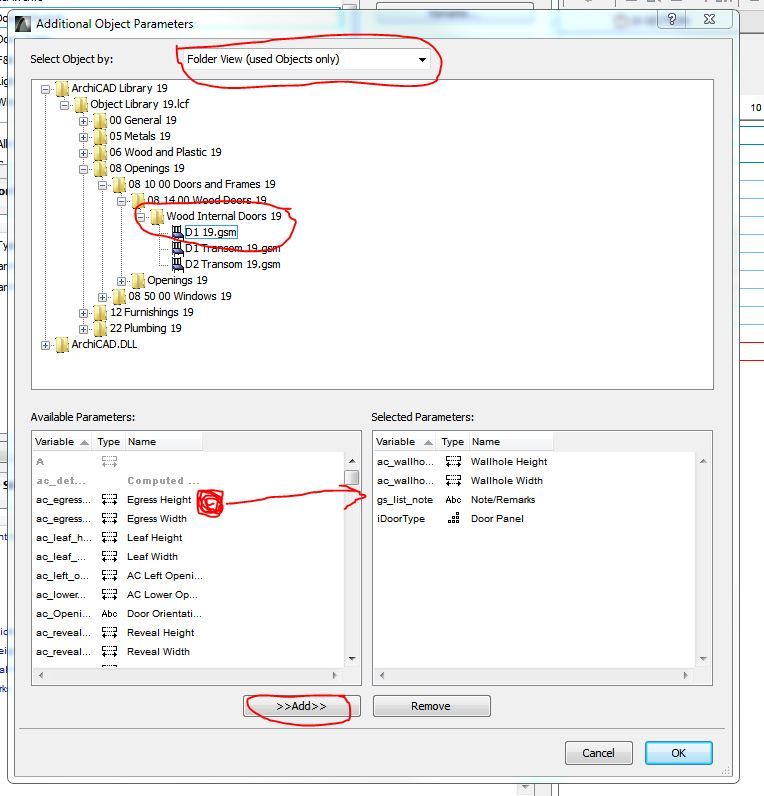The width and height of the screenshot is (764, 796).
Task: Close the Additional Object Parameters dialog
Action: pos(709,19)
